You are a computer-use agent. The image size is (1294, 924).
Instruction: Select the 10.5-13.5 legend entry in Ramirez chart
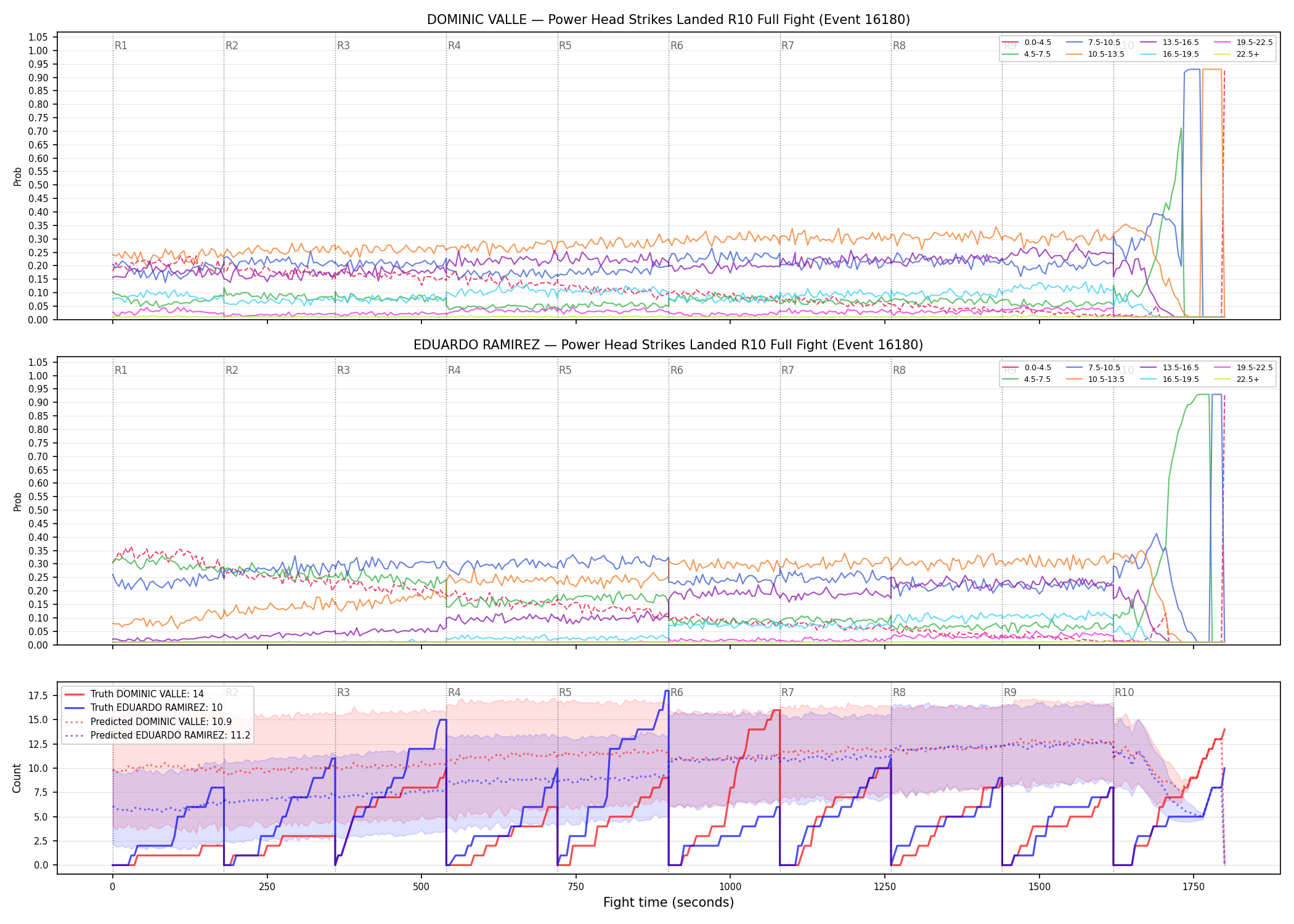pyautogui.click(x=1095, y=379)
